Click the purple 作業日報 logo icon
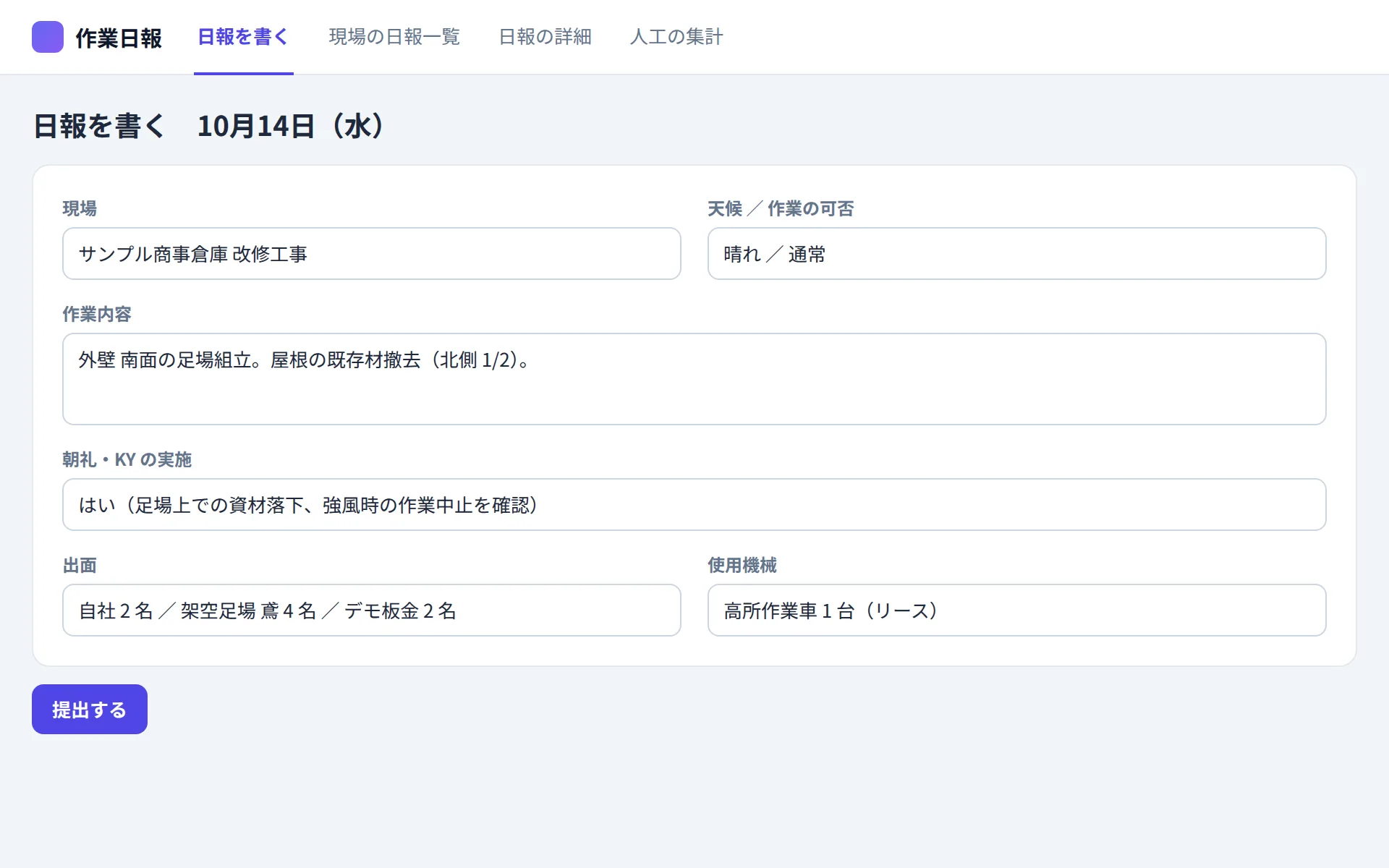 click(x=48, y=37)
